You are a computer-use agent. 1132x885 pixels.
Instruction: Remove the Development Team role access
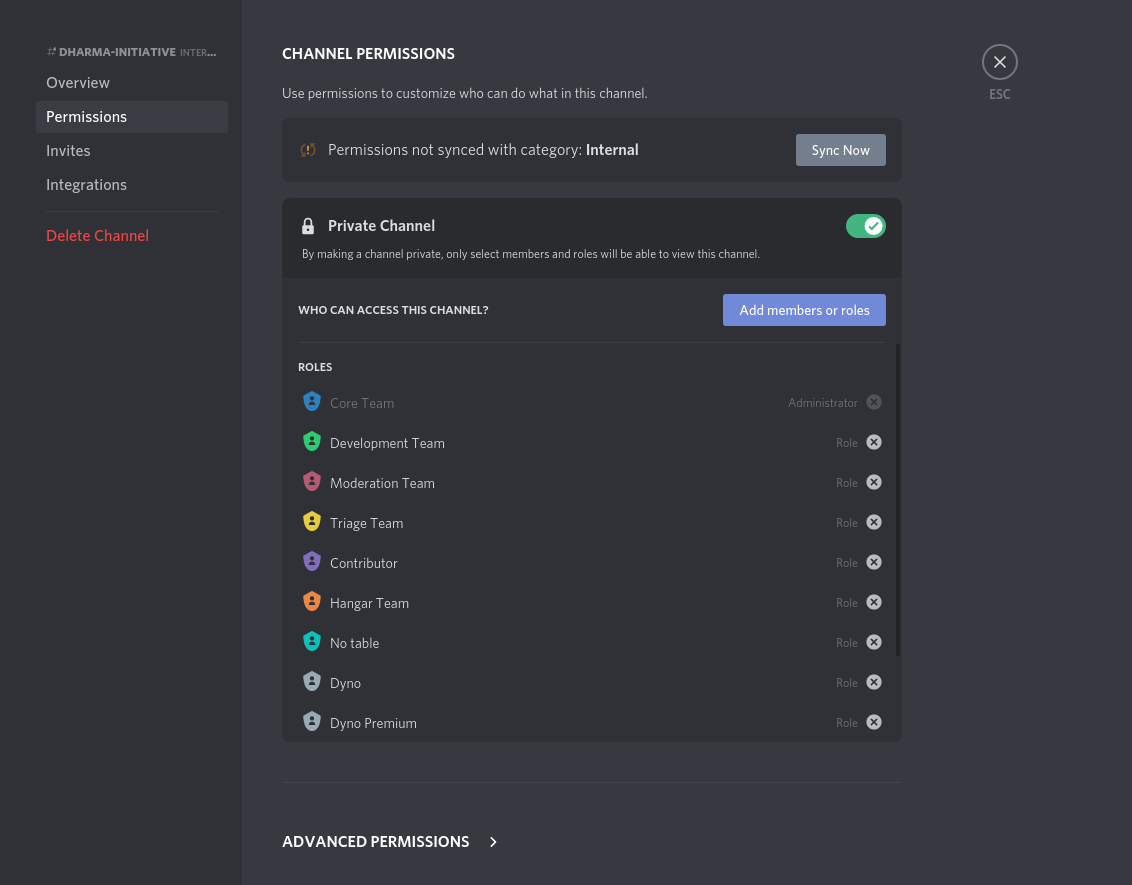point(874,442)
